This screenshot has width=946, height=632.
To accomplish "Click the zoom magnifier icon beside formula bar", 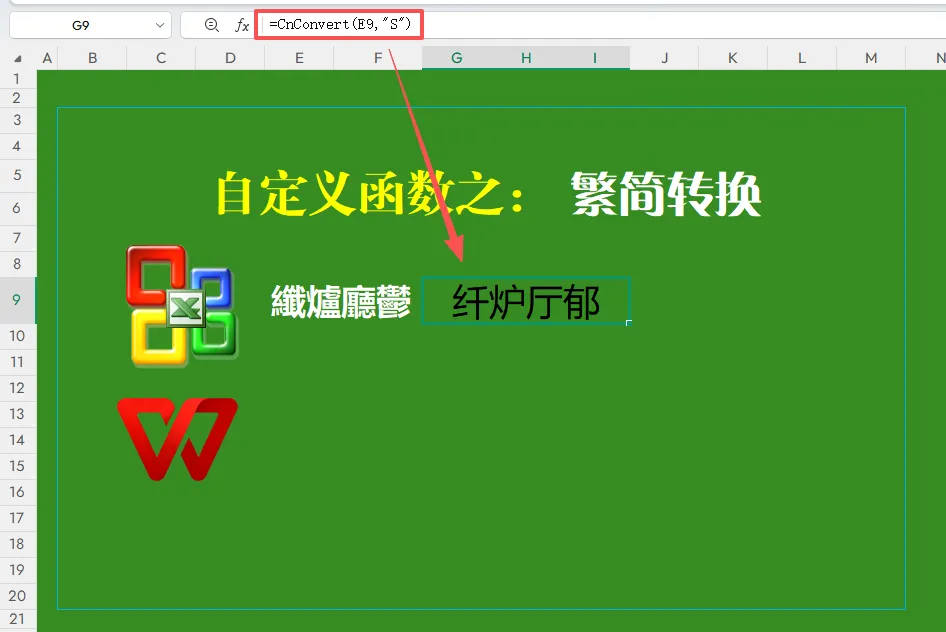I will 212,25.
